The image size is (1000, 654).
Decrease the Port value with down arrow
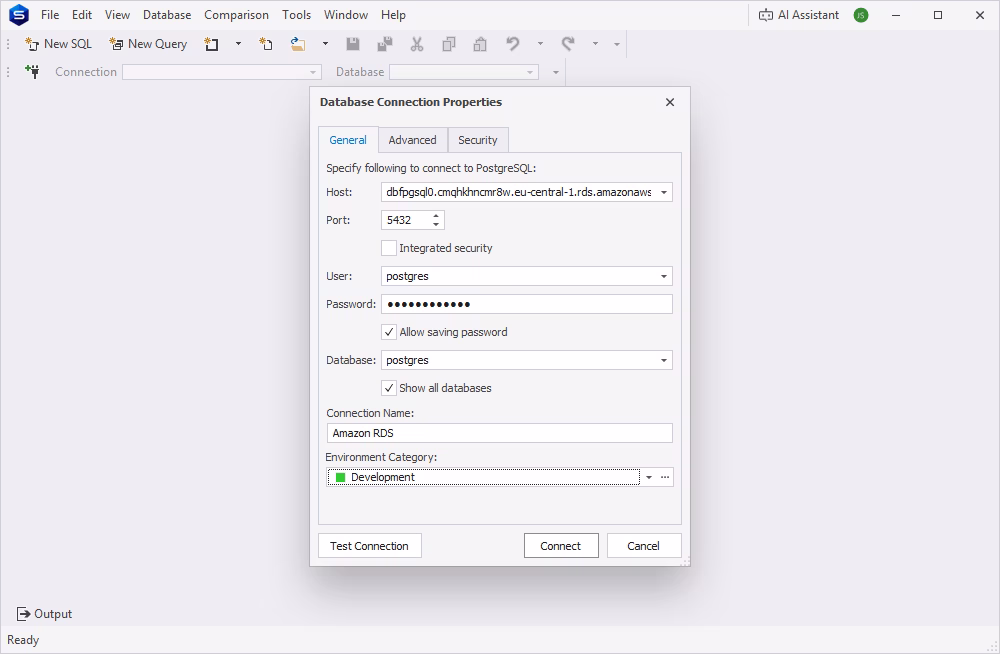(436, 225)
